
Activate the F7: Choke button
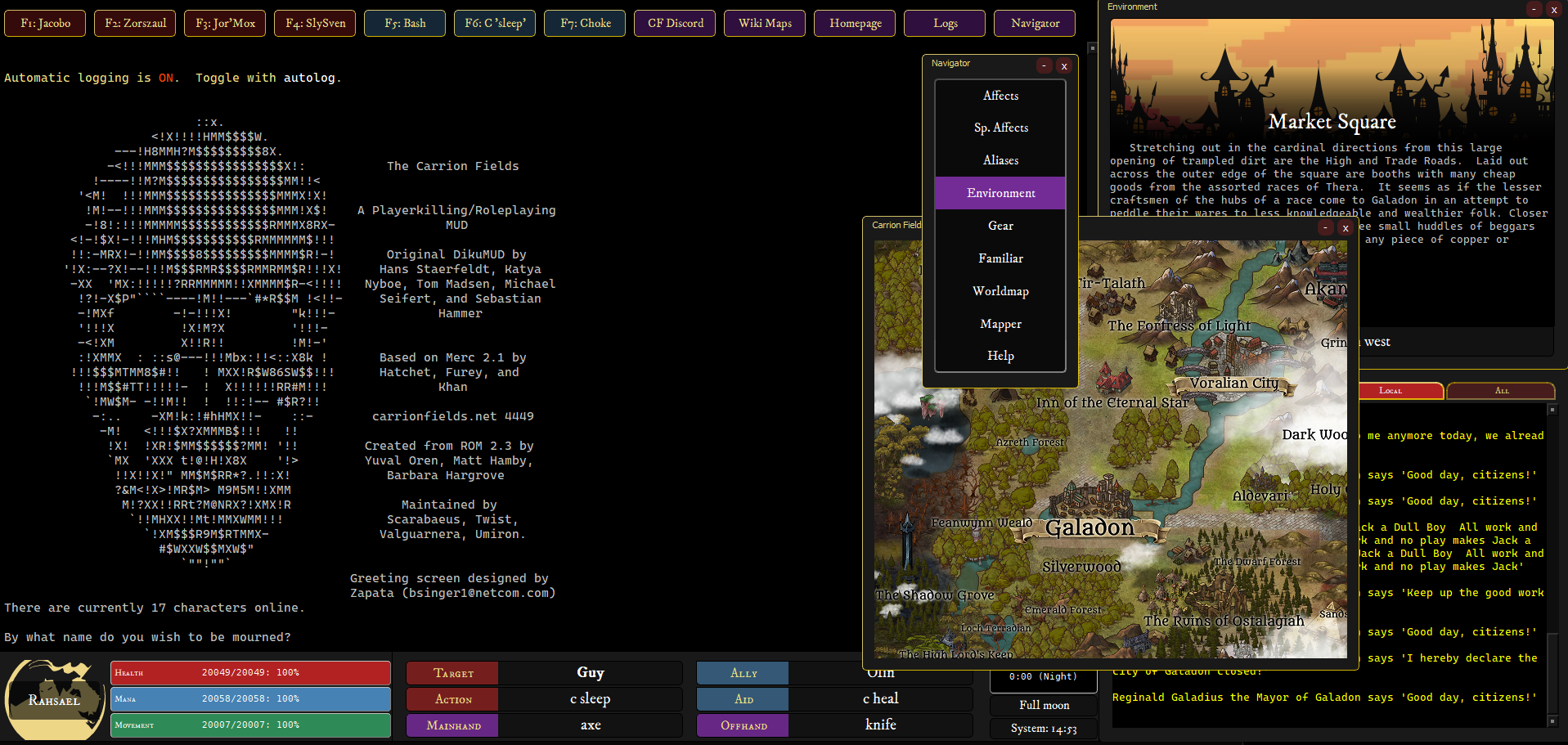585,23
